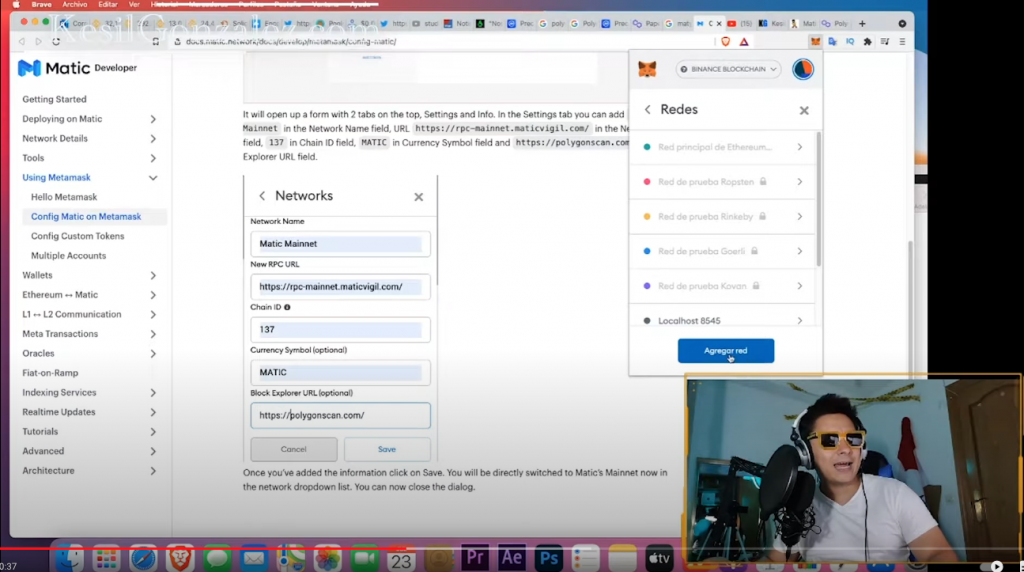Launch Premiere Pro from the dock

tap(474, 558)
